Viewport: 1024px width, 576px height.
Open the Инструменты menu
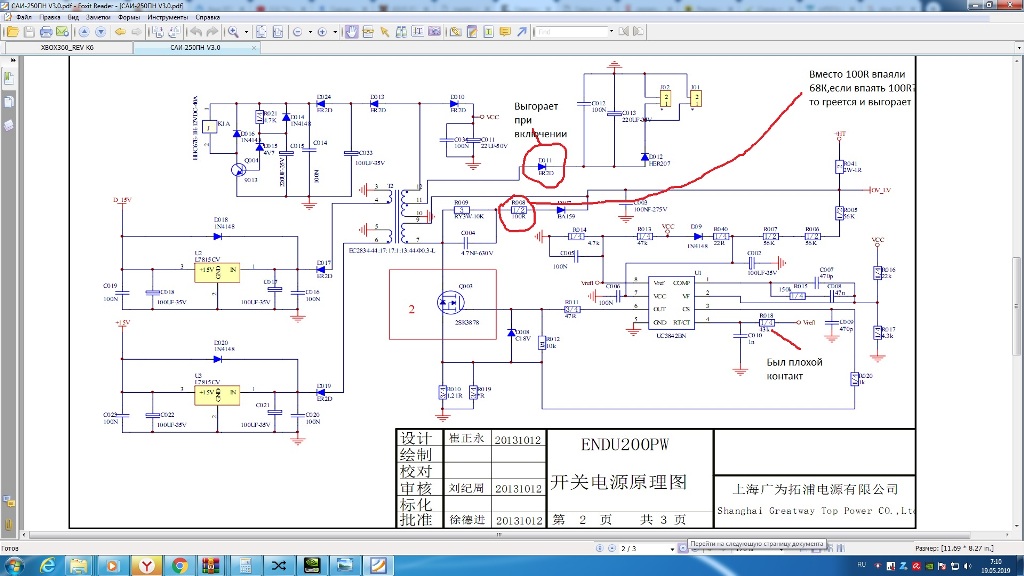166,17
